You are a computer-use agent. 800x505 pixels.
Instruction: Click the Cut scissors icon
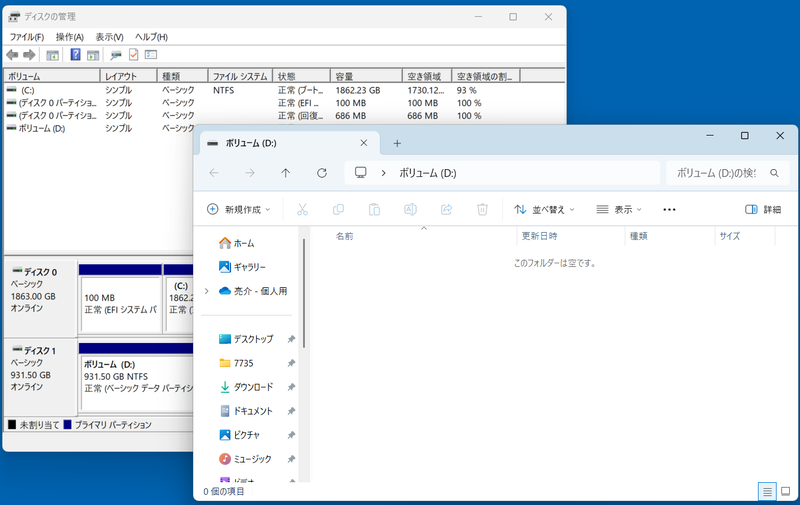302,209
